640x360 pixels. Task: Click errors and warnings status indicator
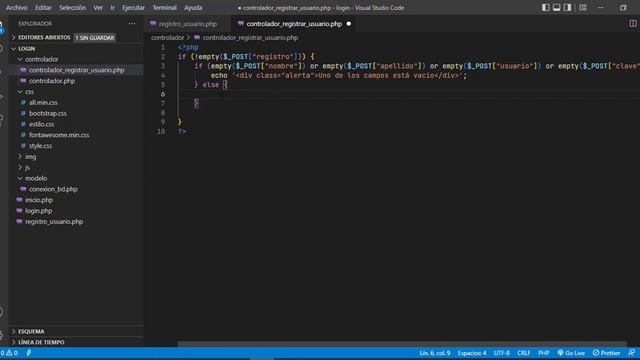pyautogui.click(x=9, y=353)
